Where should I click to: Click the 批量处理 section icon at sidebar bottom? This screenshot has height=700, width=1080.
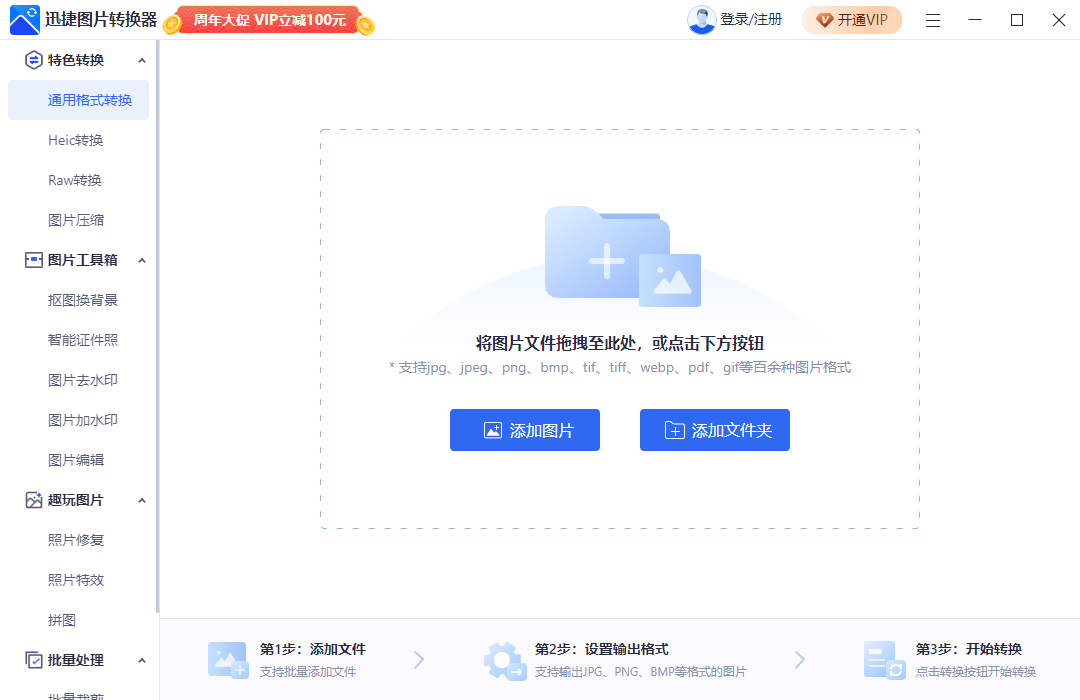(x=32, y=660)
